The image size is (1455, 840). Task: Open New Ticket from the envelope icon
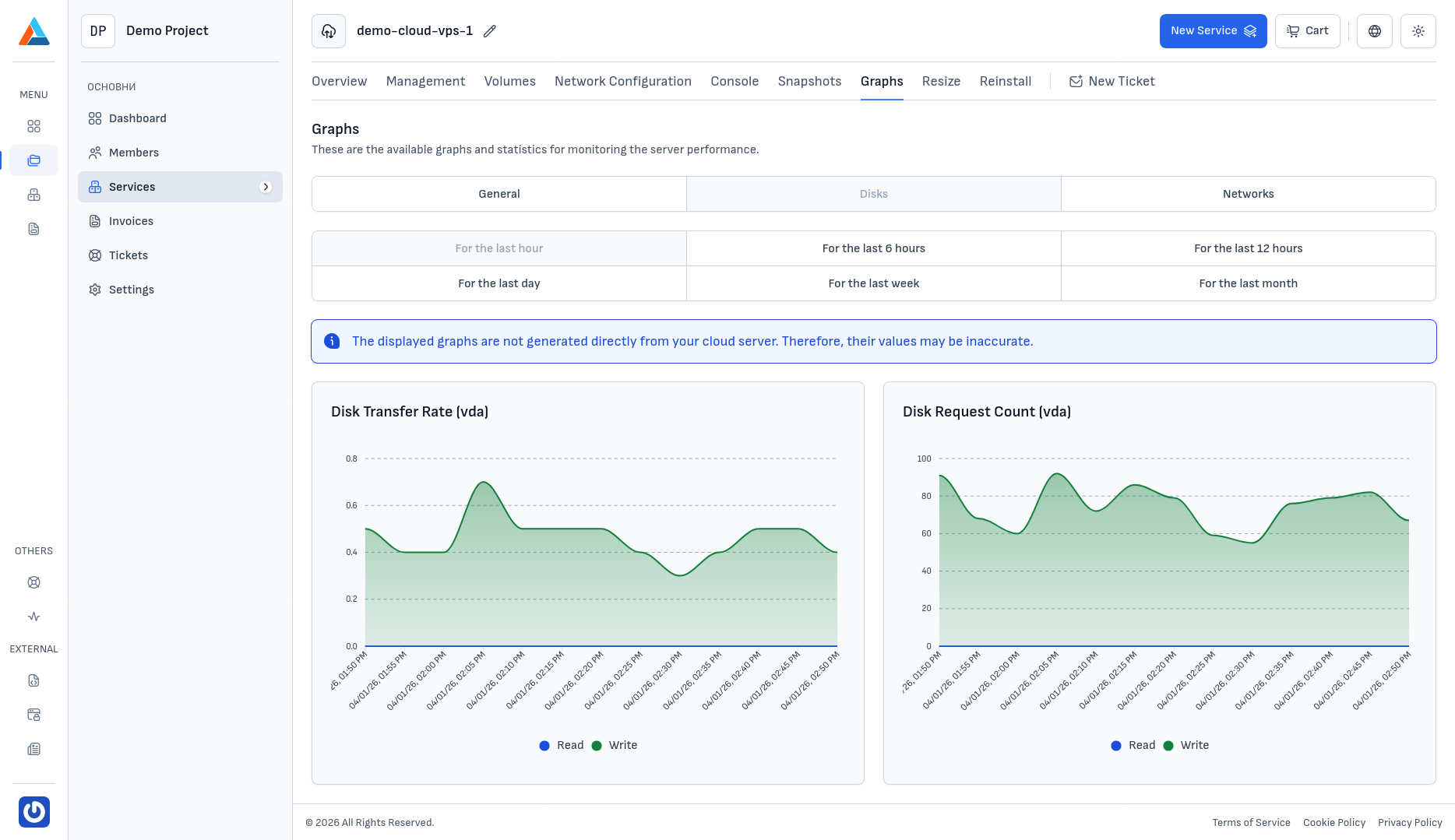click(1076, 81)
